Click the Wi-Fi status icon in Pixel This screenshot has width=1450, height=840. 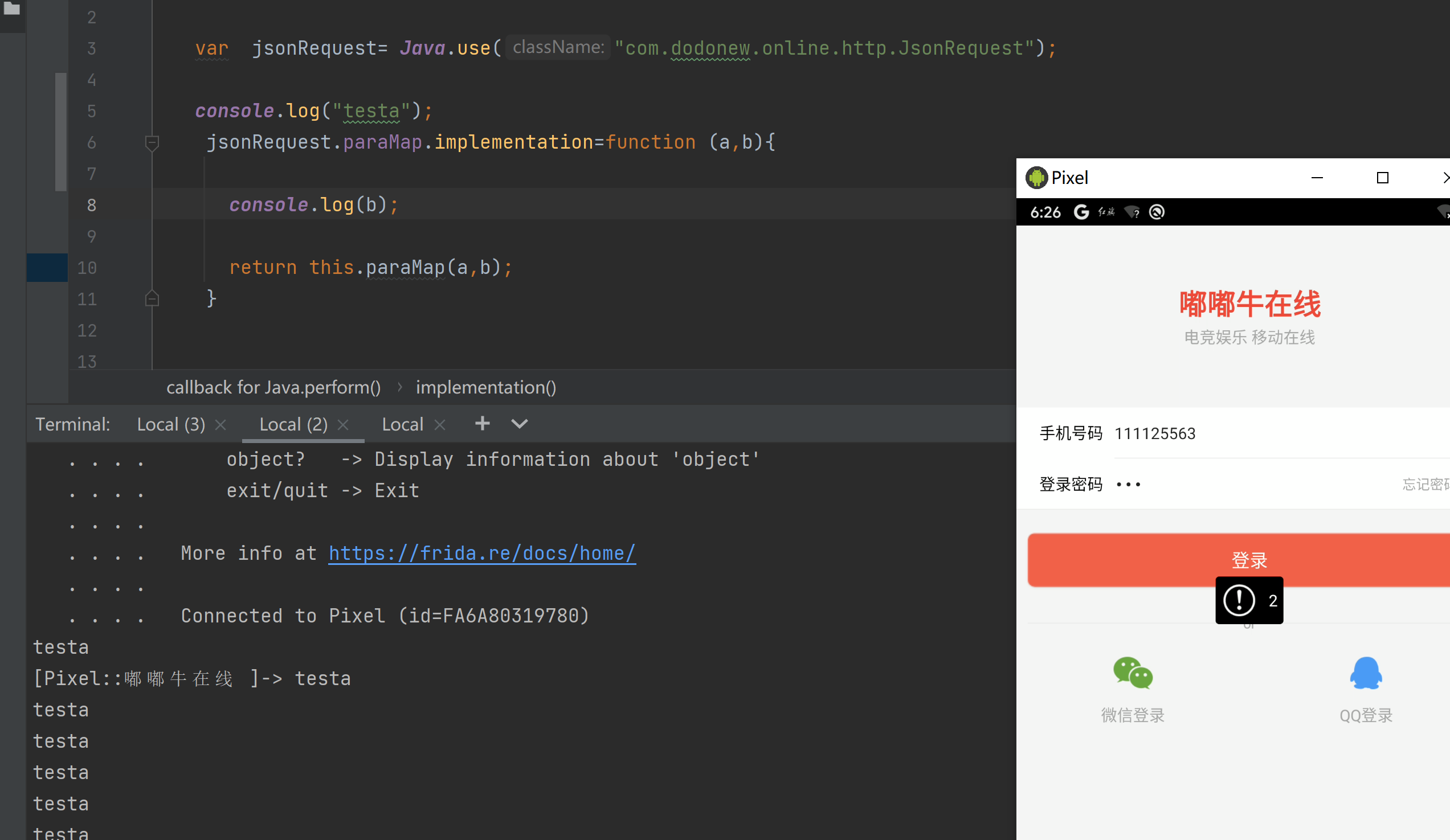click(1133, 212)
